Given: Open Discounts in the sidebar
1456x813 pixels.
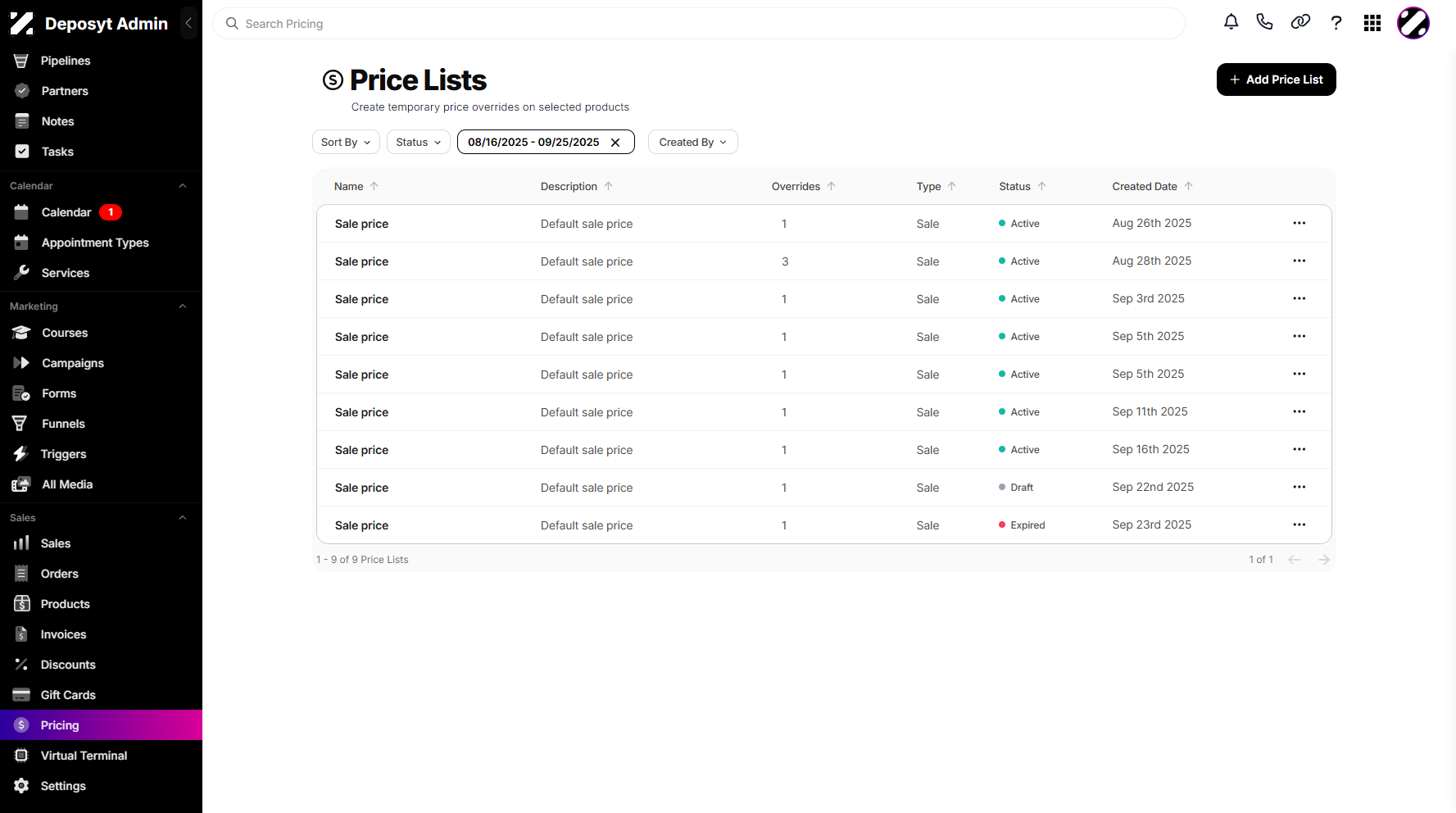Looking at the screenshot, I should [x=101, y=665].
